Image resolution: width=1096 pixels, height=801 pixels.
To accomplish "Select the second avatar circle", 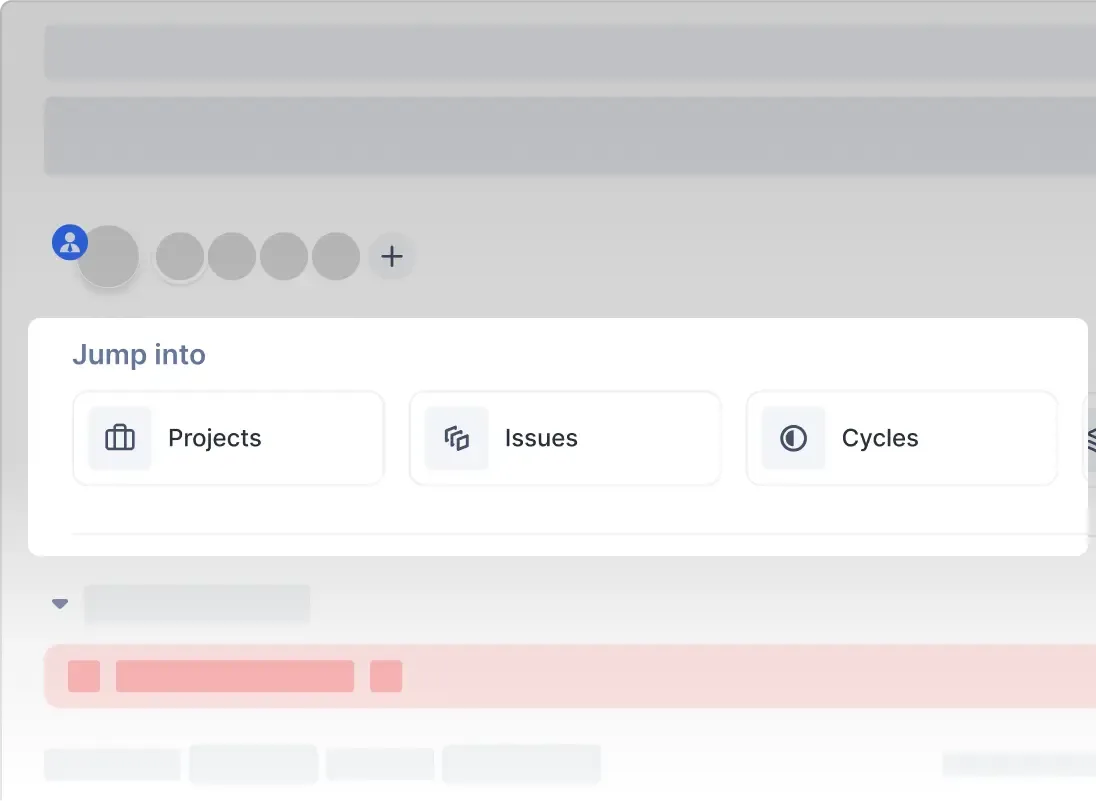I will click(180, 256).
